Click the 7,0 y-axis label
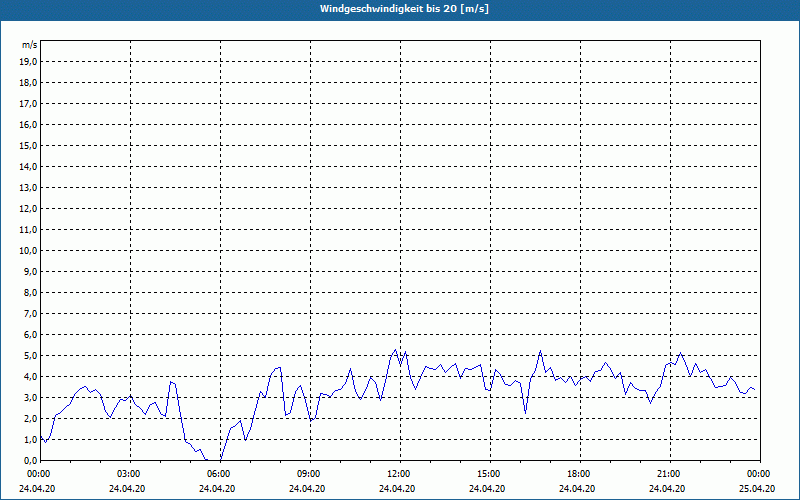This screenshot has height=500, width=800. coord(30,314)
